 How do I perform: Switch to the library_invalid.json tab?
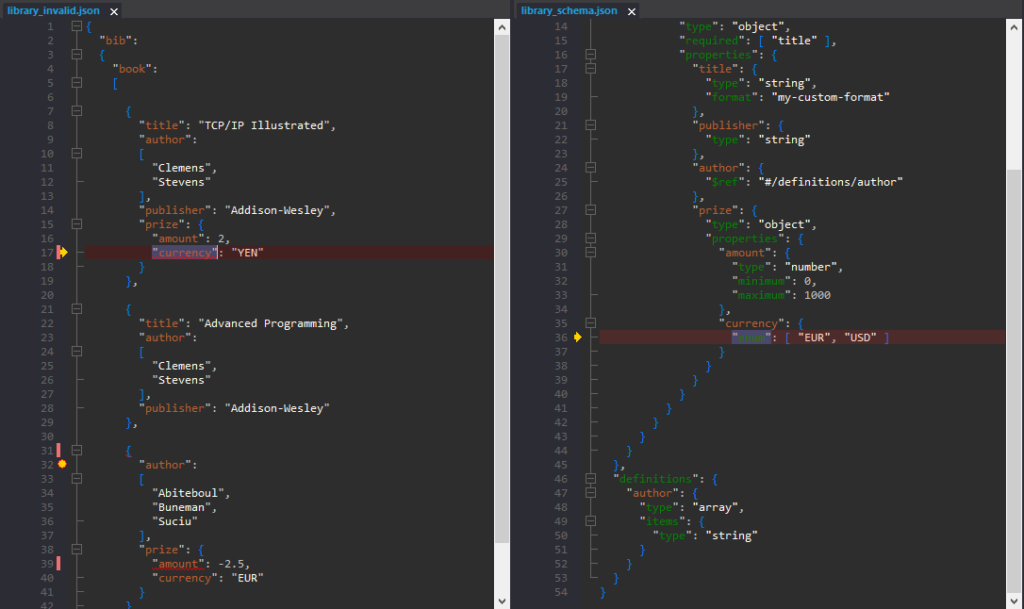click(54, 10)
